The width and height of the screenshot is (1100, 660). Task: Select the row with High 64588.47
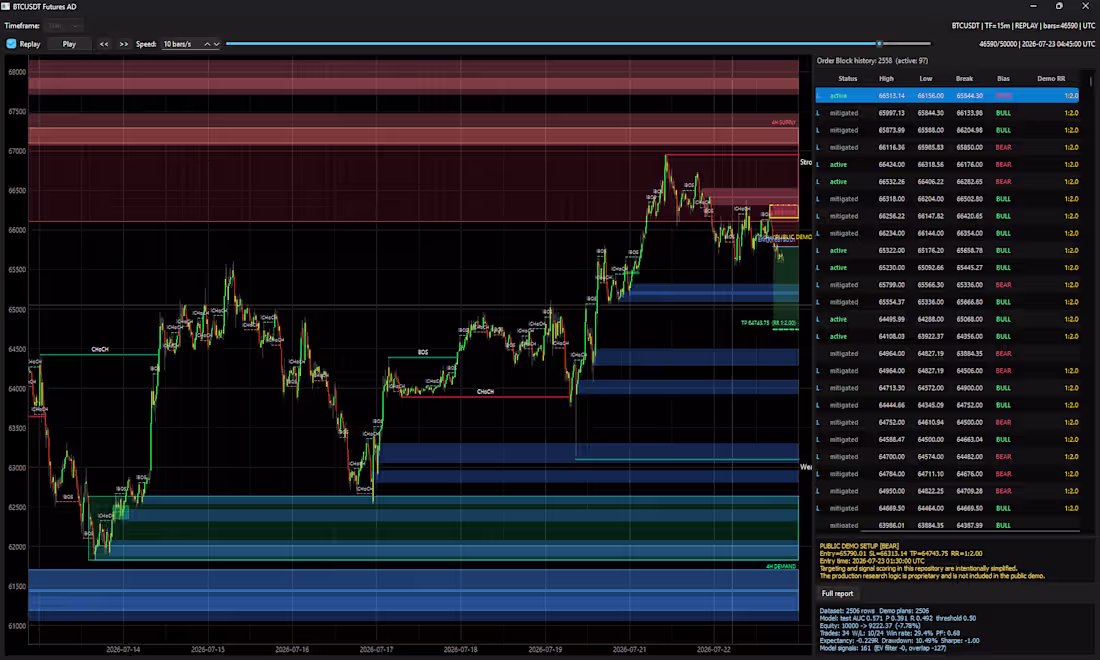pos(947,439)
